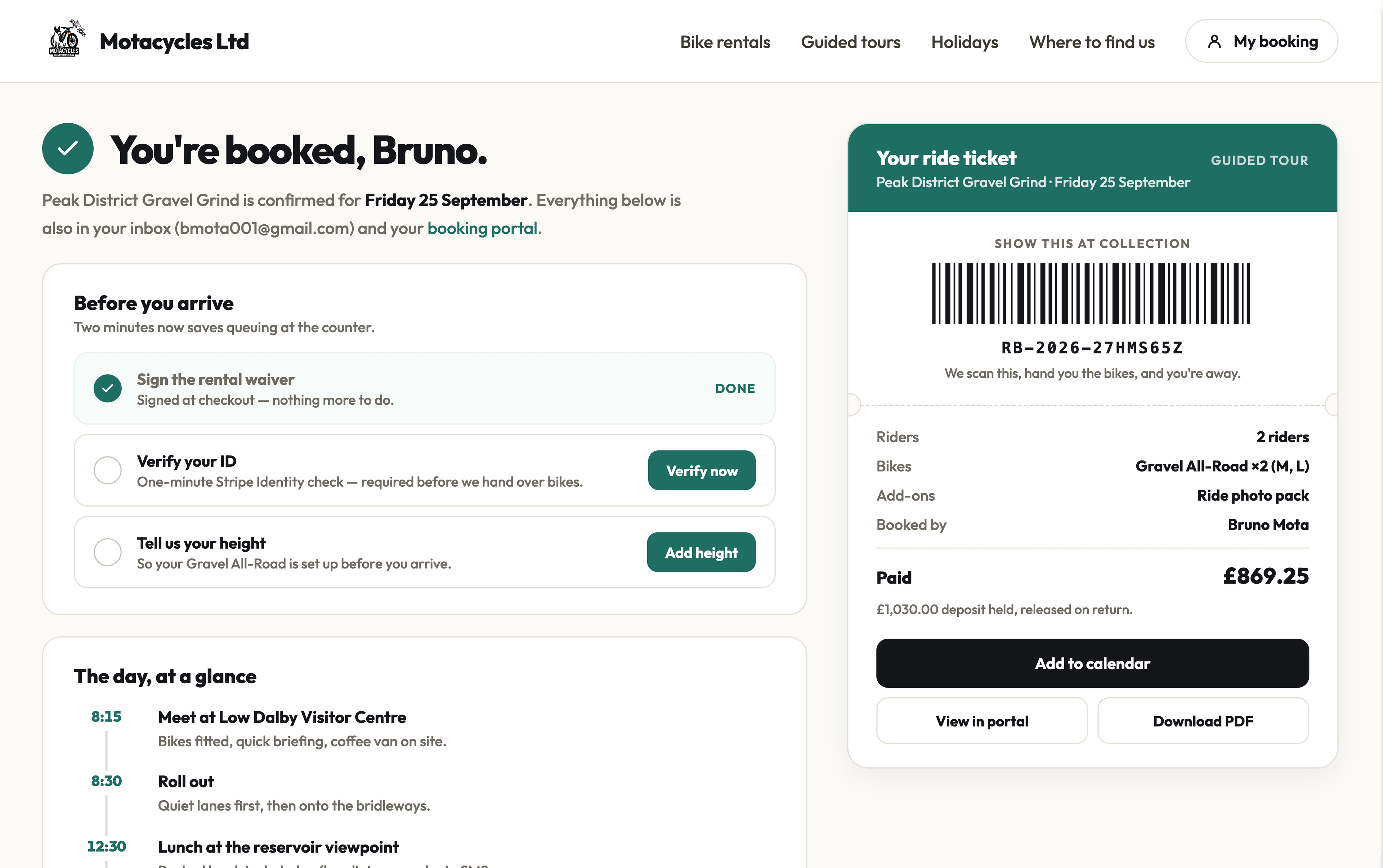Toggle the Sign the rental waiver checkmark
1383x868 pixels.
(107, 389)
